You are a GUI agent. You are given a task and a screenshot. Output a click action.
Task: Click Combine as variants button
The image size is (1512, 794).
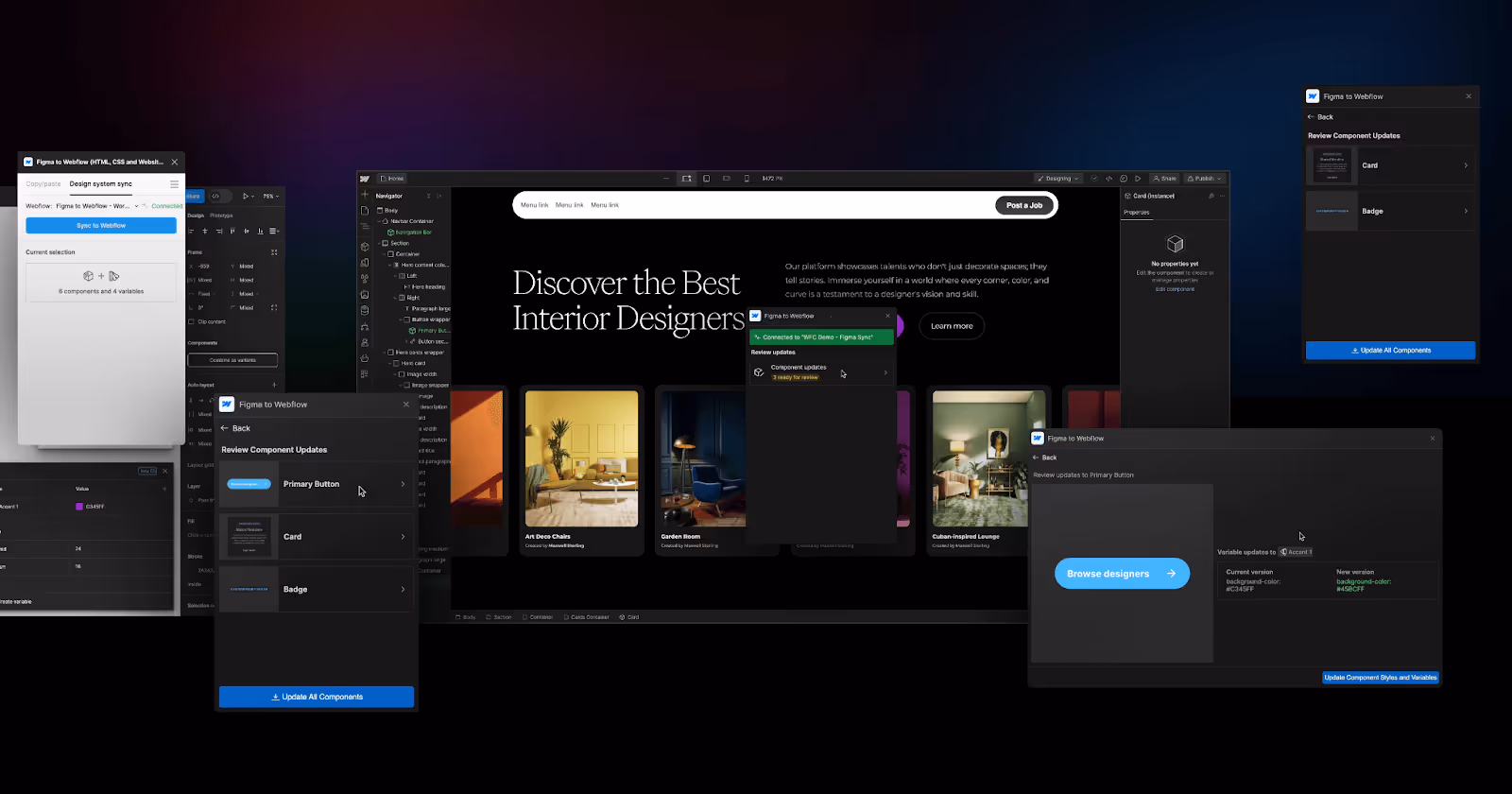[232, 360]
